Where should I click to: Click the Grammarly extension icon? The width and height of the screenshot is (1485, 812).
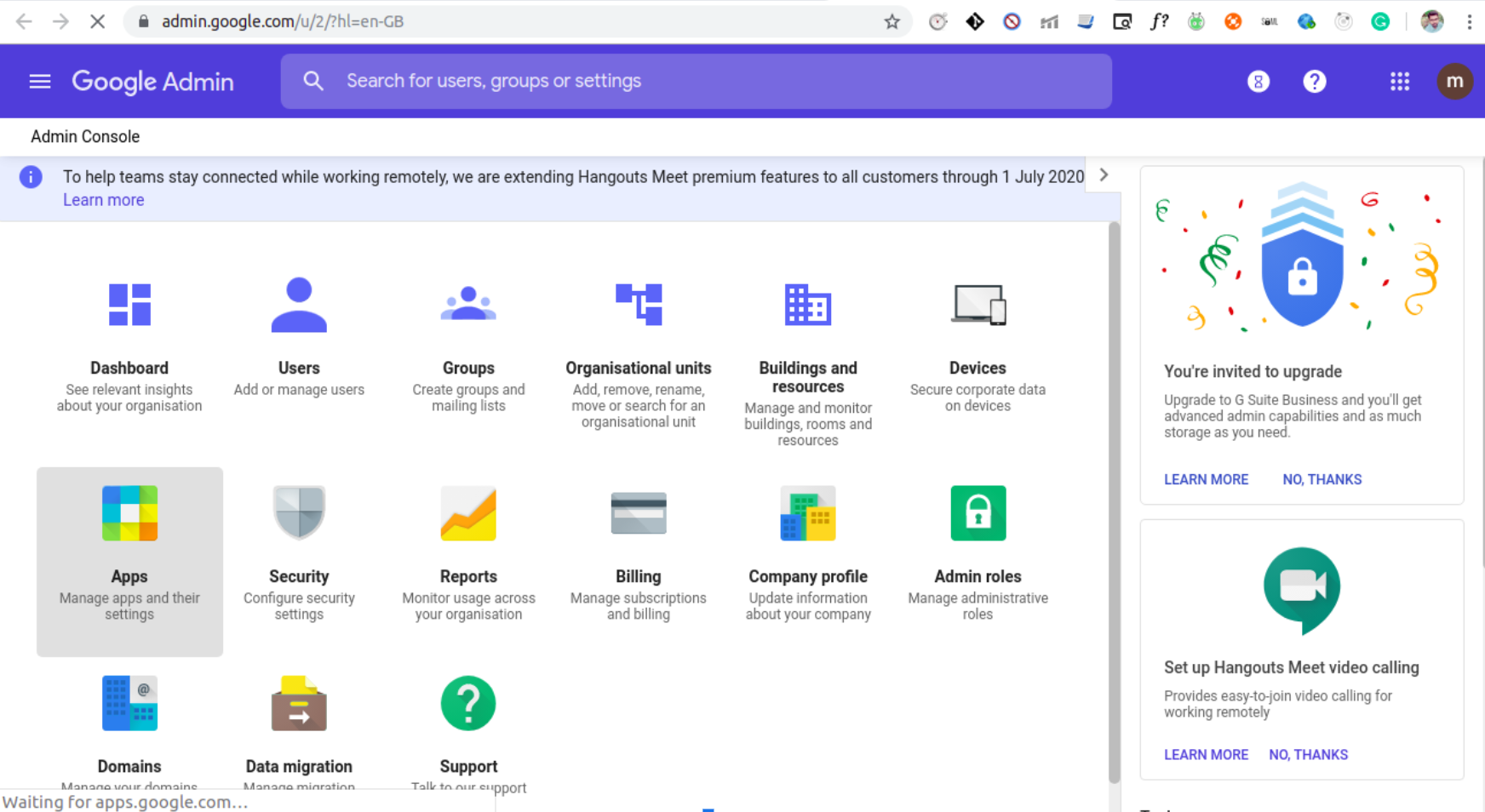[1380, 21]
